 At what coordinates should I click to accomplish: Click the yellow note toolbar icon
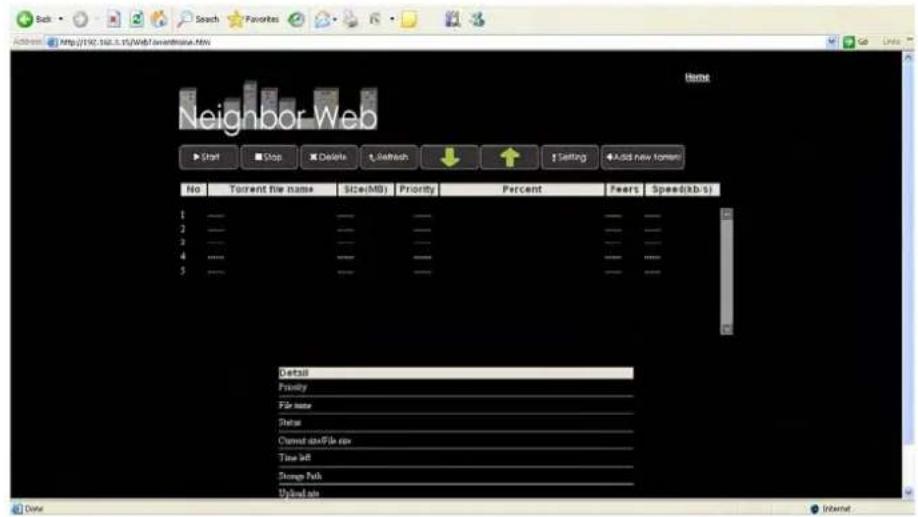pos(409,20)
